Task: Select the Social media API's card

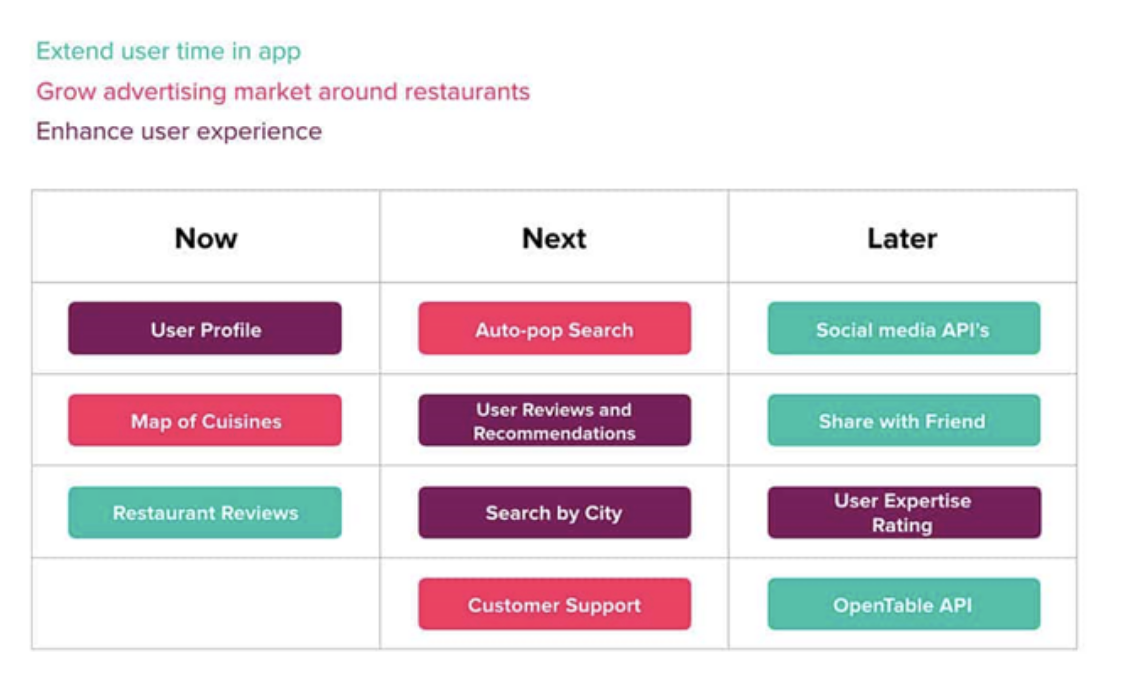Action: click(x=903, y=328)
